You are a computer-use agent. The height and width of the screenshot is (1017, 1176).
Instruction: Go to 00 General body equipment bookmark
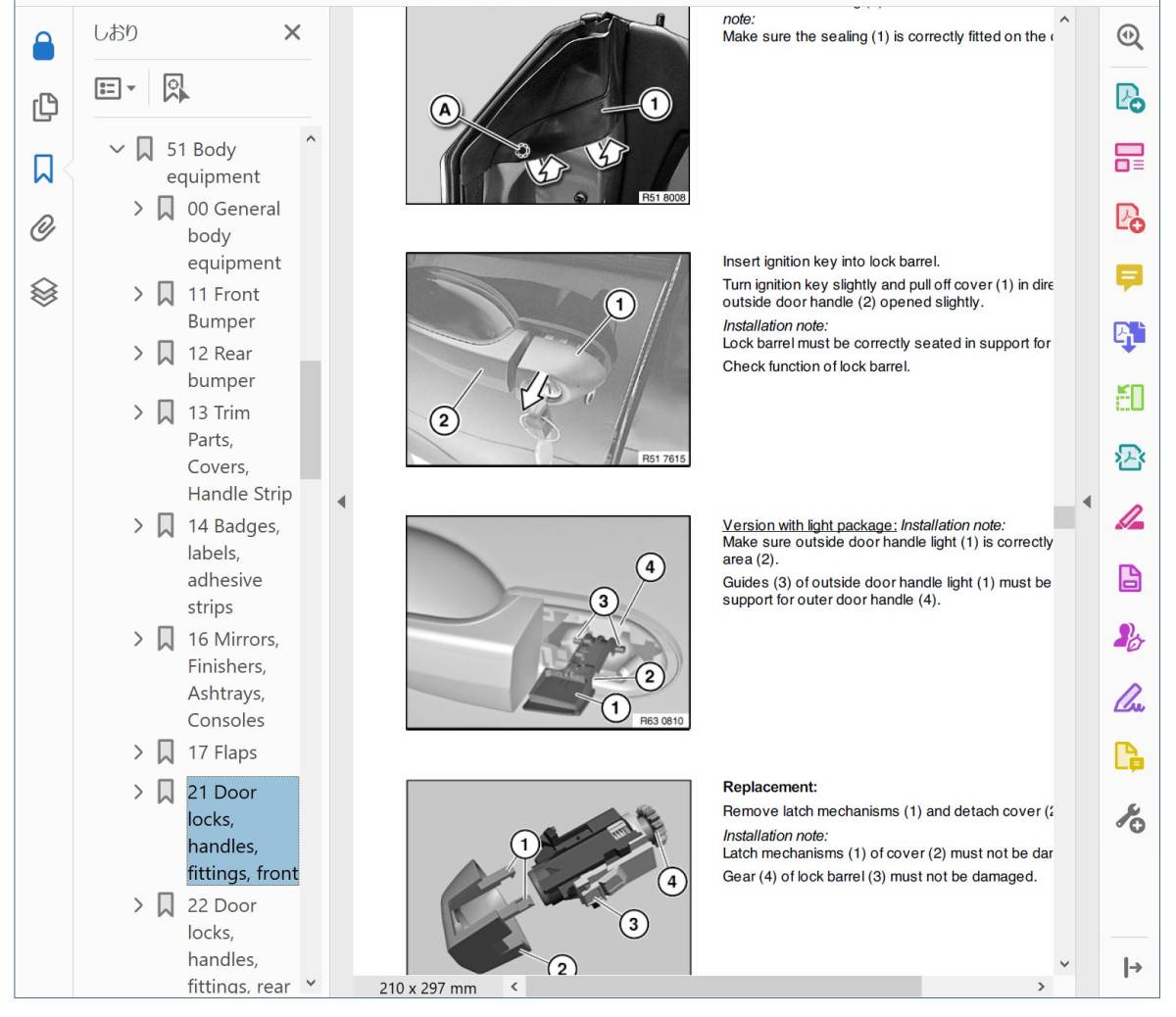point(234,235)
